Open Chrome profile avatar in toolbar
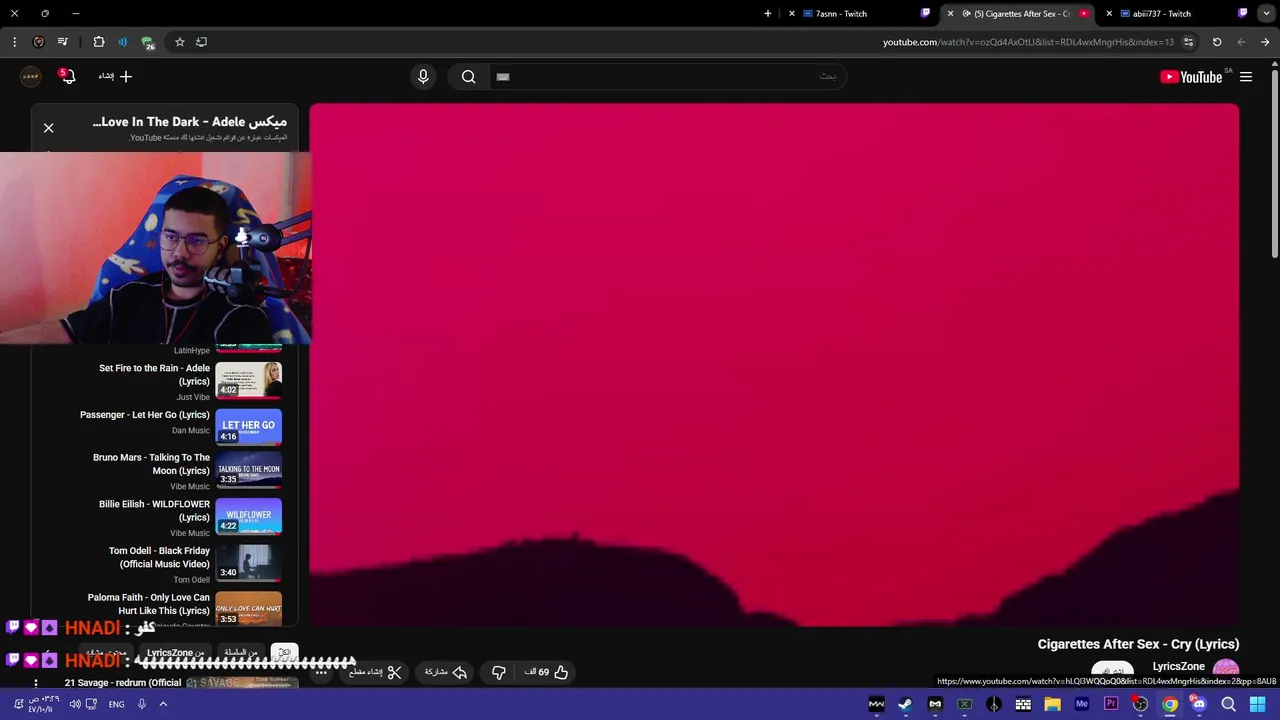Image resolution: width=1280 pixels, height=720 pixels. click(x=38, y=42)
